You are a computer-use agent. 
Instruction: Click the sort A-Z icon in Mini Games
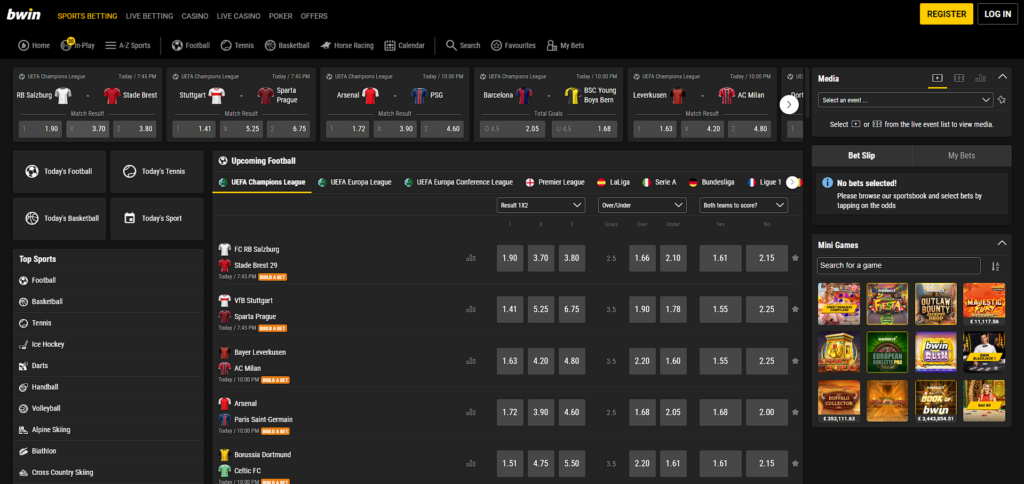point(995,266)
